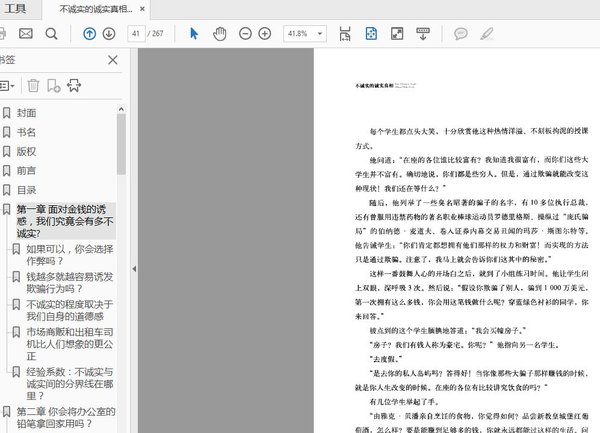
Task: Select the highlighter pen tool
Action: pos(487,34)
